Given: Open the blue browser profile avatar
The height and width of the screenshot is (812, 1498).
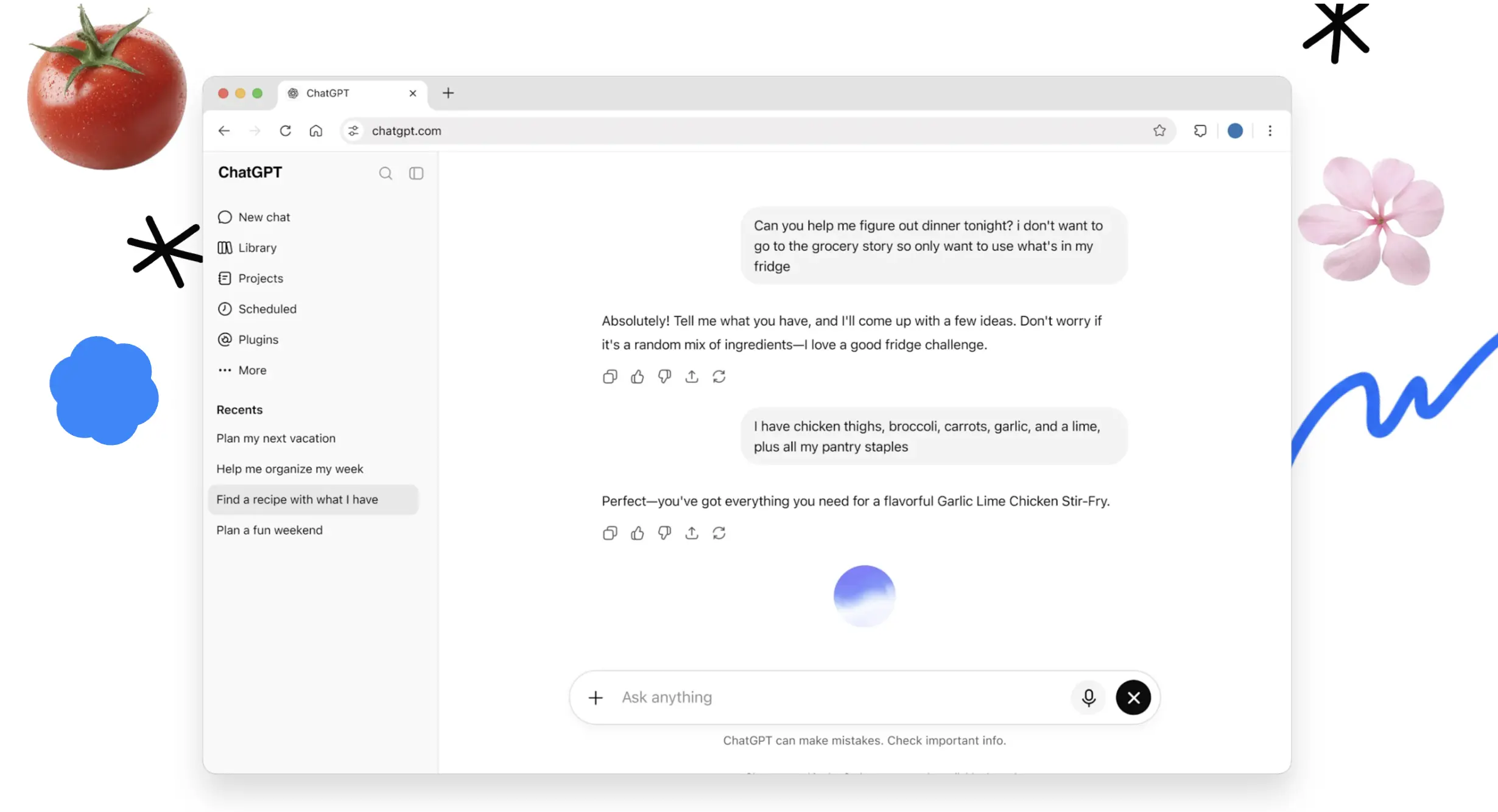Looking at the screenshot, I should pos(1235,131).
